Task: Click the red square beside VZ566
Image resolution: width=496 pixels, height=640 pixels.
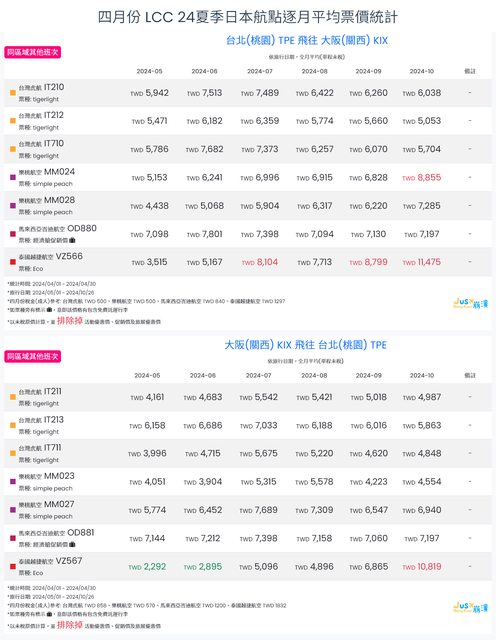Action: [13, 262]
